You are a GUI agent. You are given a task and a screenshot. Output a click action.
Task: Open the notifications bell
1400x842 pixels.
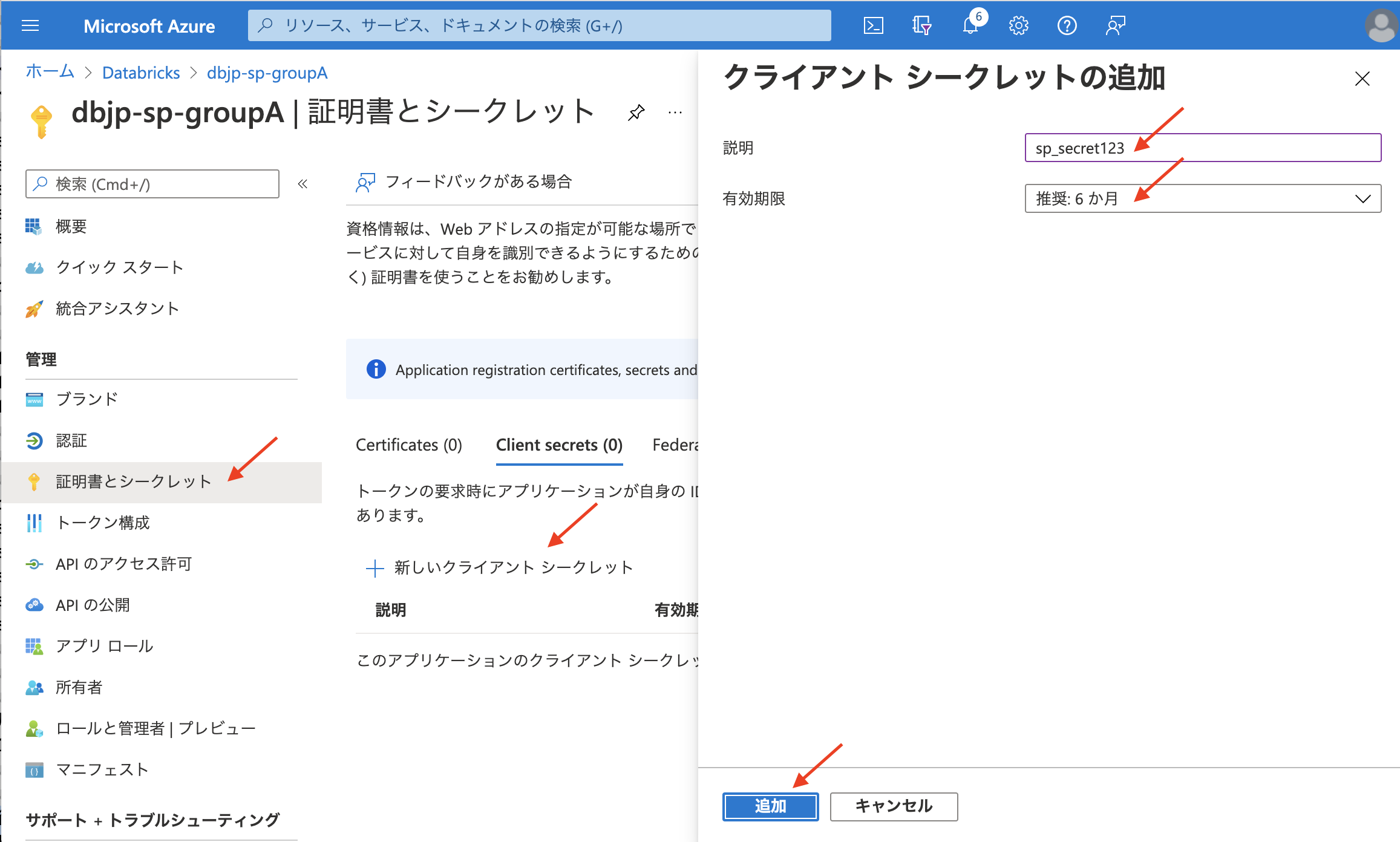[970, 25]
